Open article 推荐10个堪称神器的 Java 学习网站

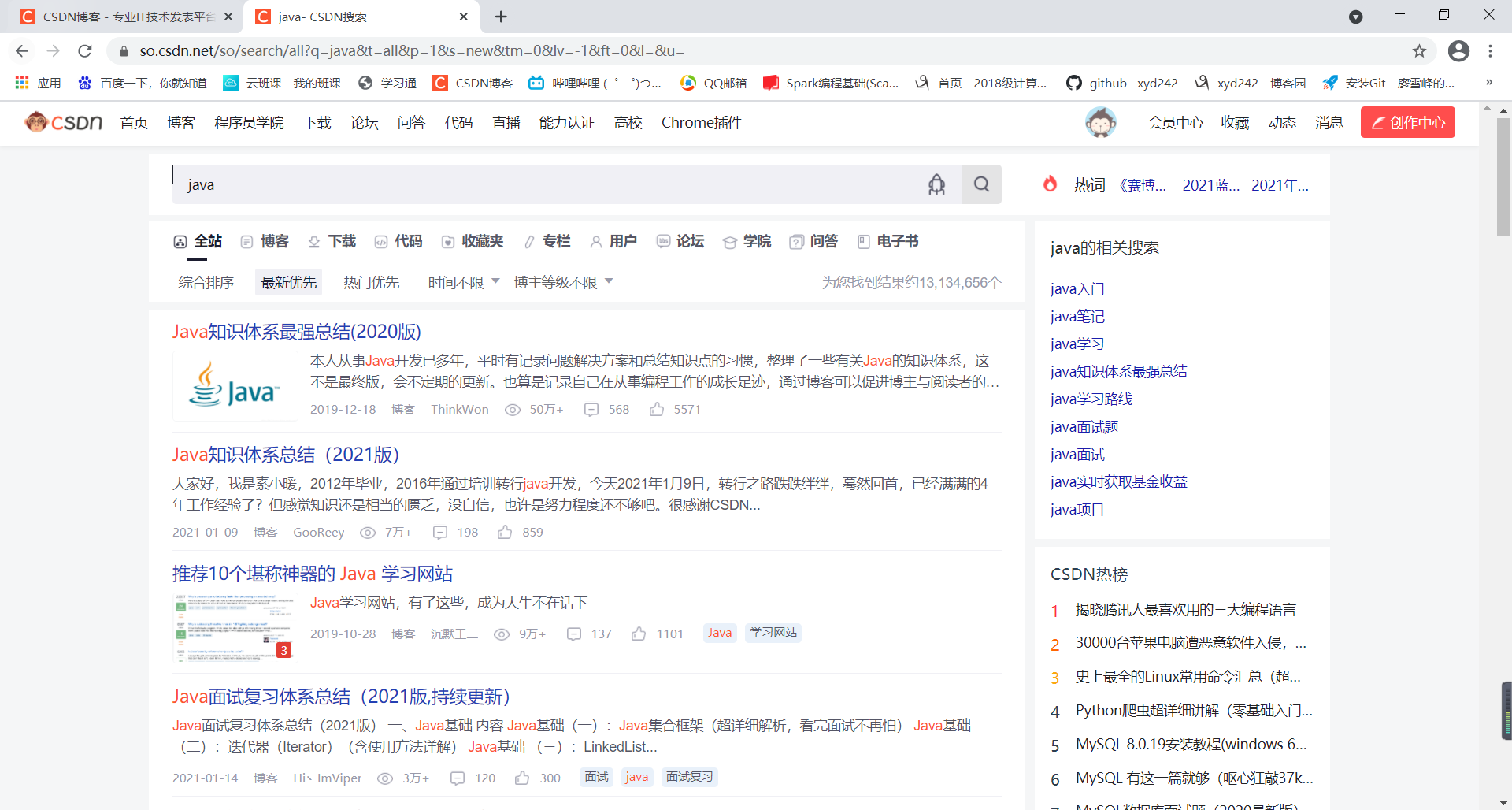(x=313, y=574)
